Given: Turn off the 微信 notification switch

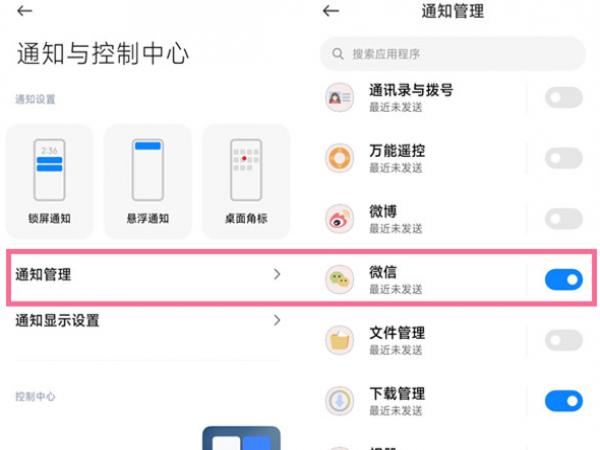Looking at the screenshot, I should [x=564, y=279].
